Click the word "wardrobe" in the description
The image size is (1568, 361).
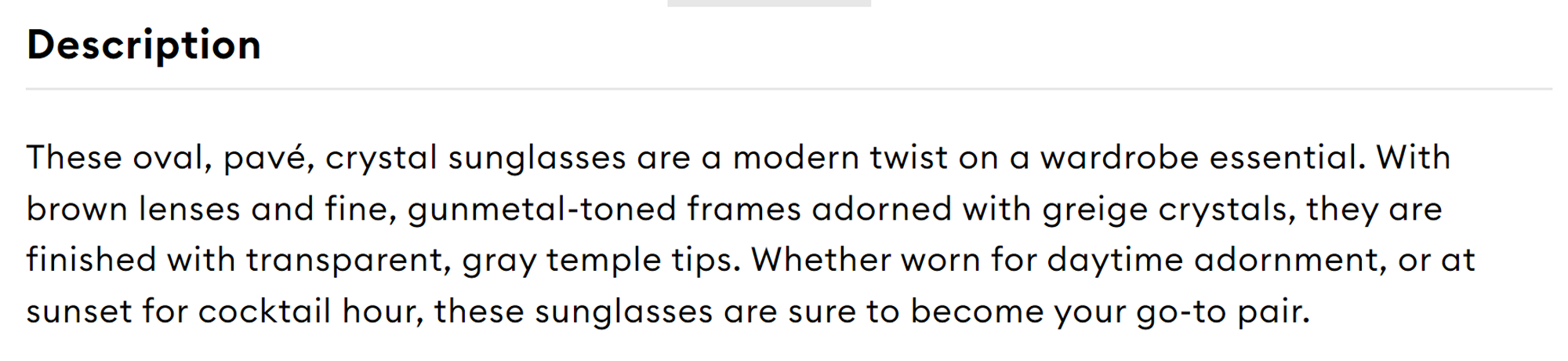point(1120,158)
